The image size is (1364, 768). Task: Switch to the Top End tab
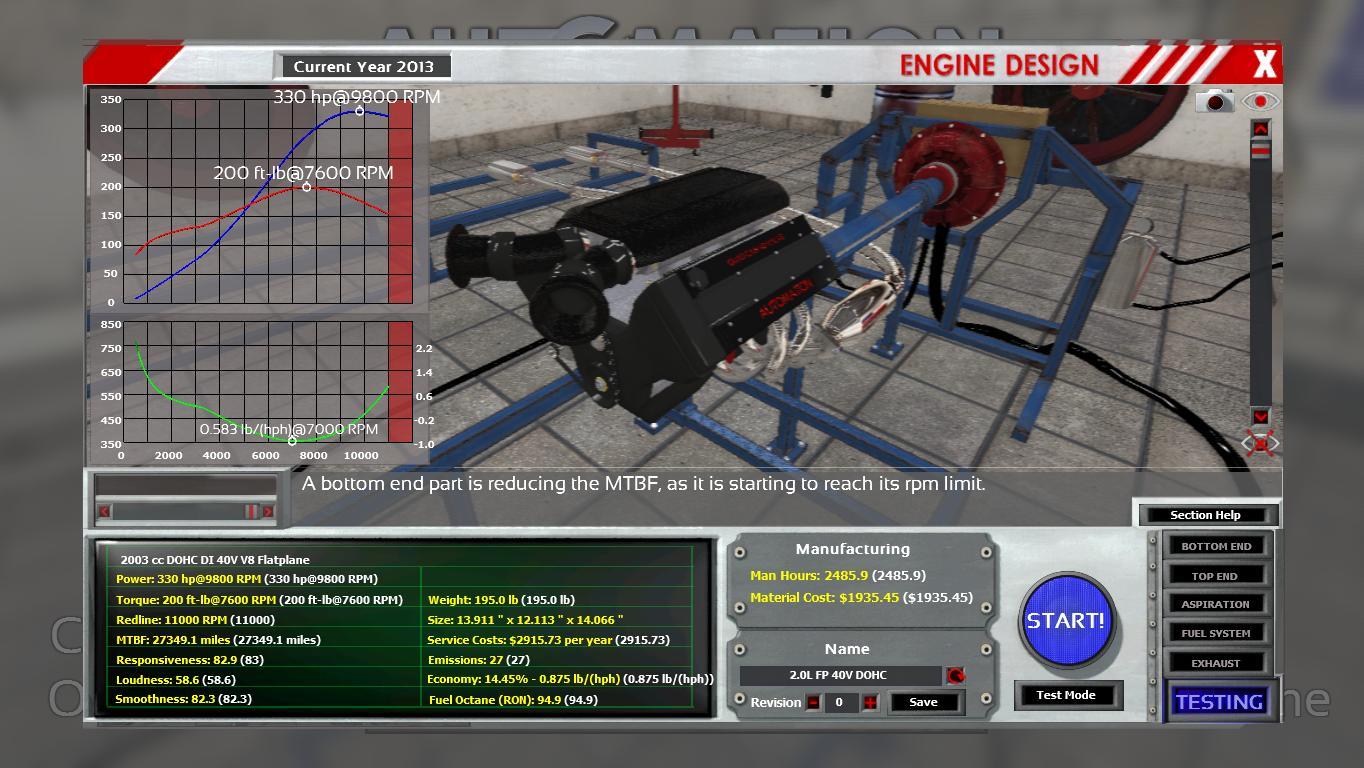1215,576
